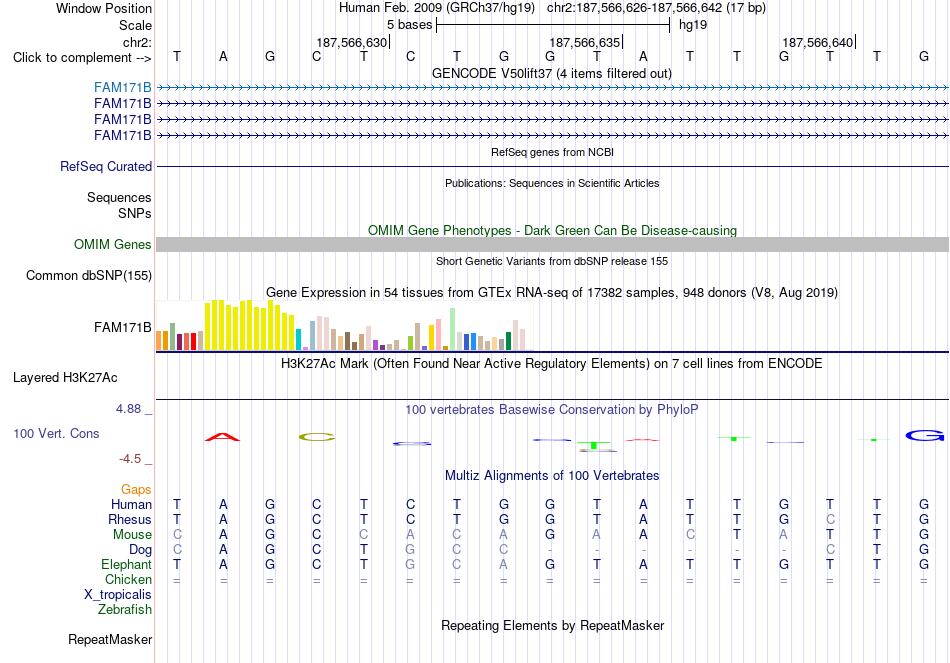Click the 187,566,640 ruler coordinate
This screenshot has width=950, height=663.
point(818,42)
